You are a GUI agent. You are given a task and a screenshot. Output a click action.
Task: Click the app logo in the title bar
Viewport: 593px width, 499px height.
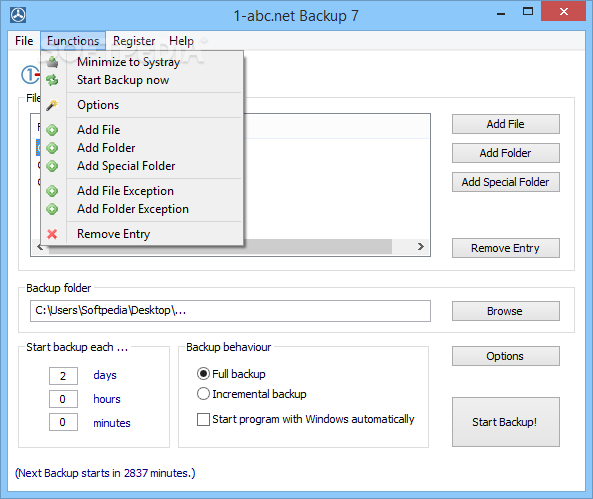click(18, 16)
